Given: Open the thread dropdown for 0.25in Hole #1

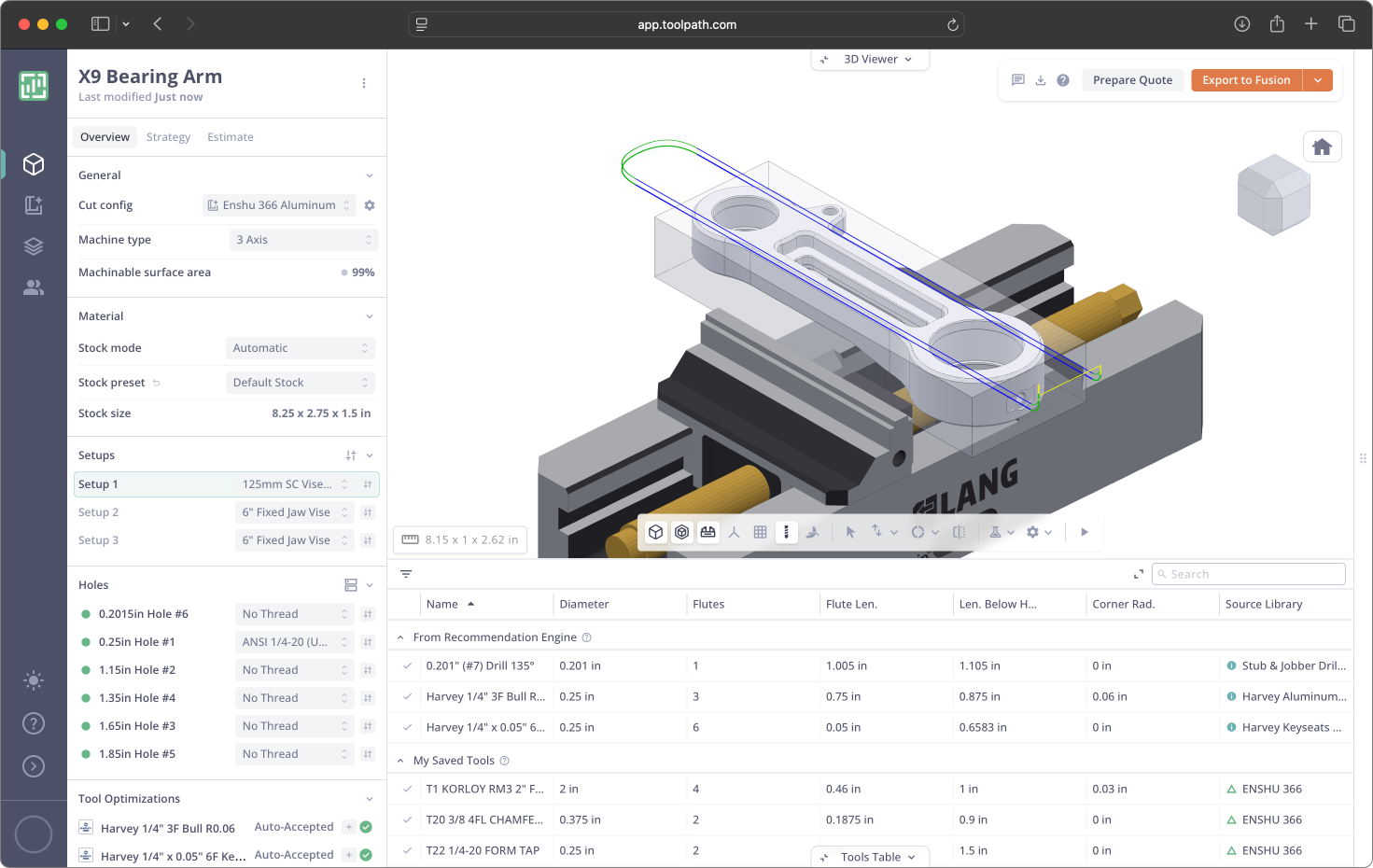Looking at the screenshot, I should (294, 642).
